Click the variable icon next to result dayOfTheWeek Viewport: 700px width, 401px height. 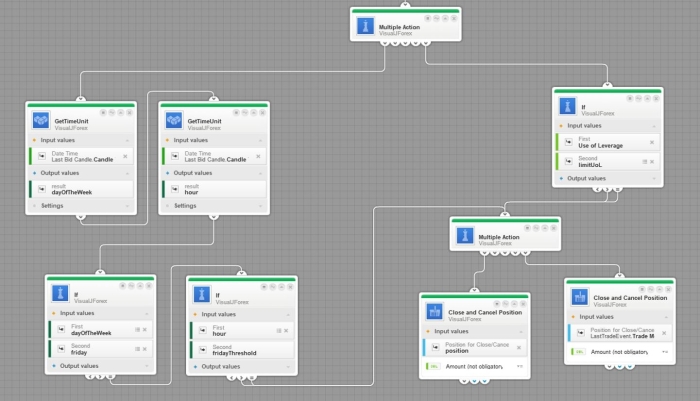pos(42,189)
